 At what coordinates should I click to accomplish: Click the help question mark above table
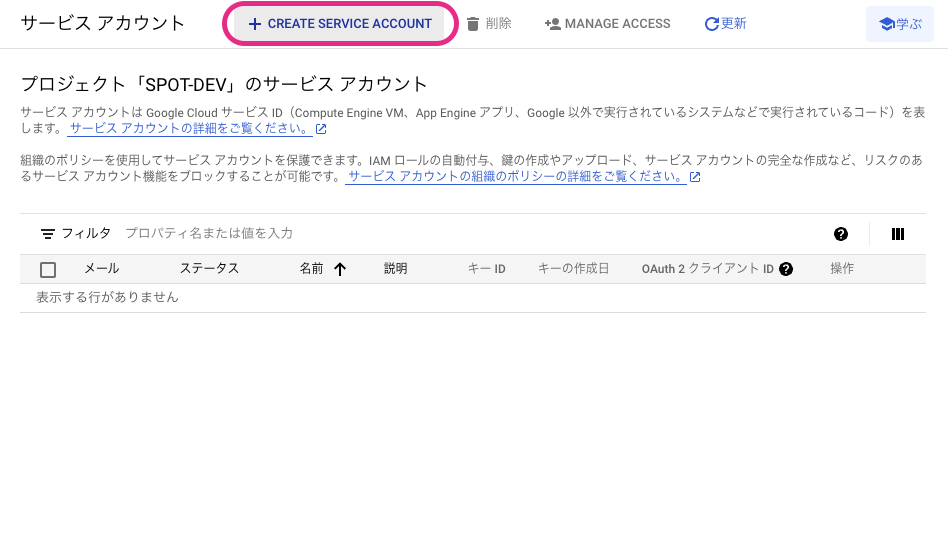coord(841,234)
